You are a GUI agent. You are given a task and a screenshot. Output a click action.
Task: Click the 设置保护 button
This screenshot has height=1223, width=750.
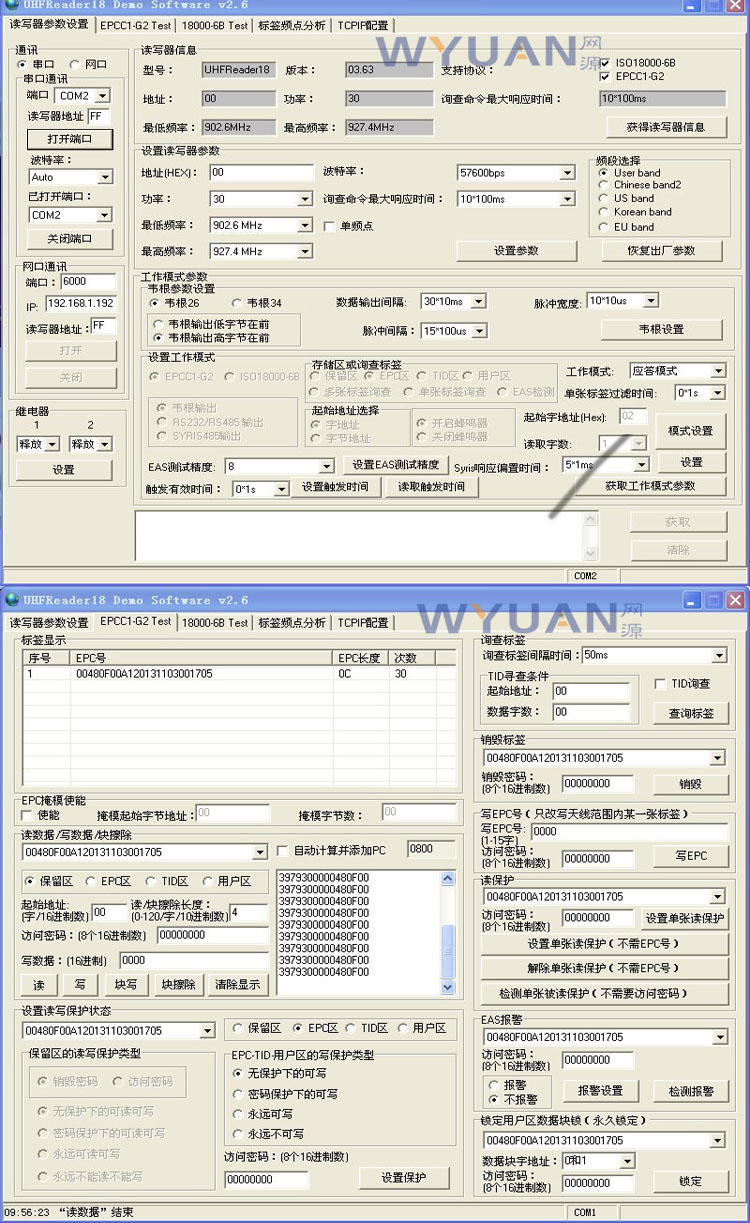pyautogui.click(x=404, y=1178)
